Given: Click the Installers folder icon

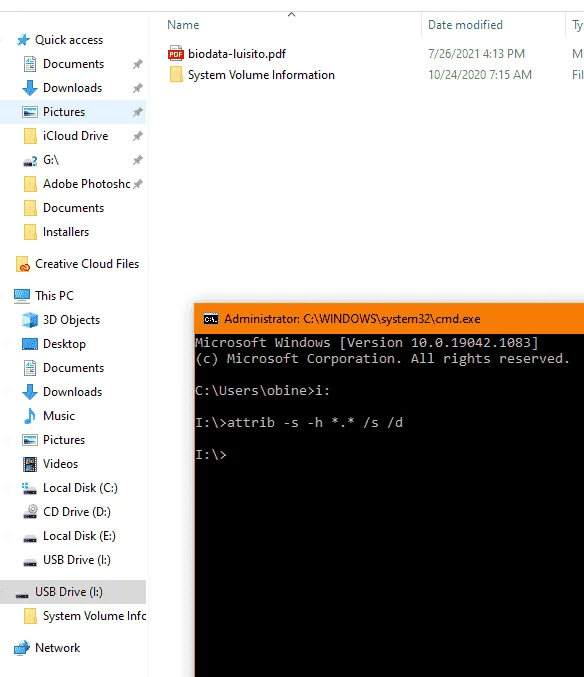Looking at the screenshot, I should (30, 232).
